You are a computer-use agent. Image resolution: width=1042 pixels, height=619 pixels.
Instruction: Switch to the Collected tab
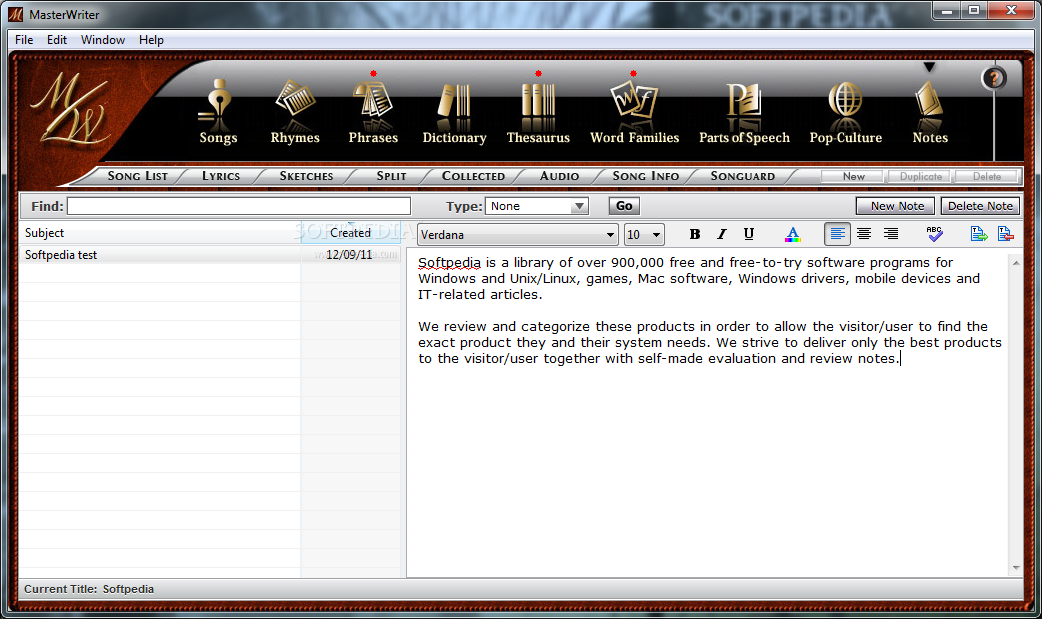(473, 176)
